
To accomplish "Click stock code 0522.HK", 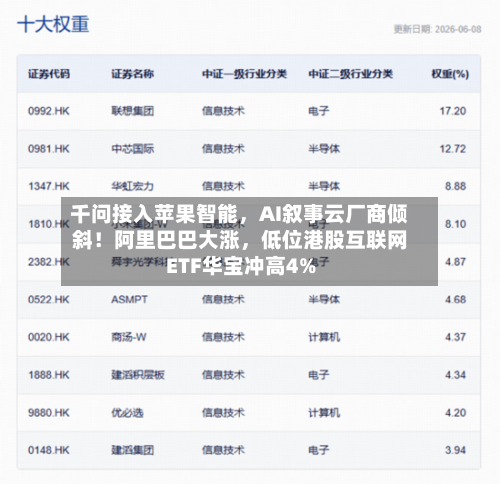I will (x=49, y=299).
